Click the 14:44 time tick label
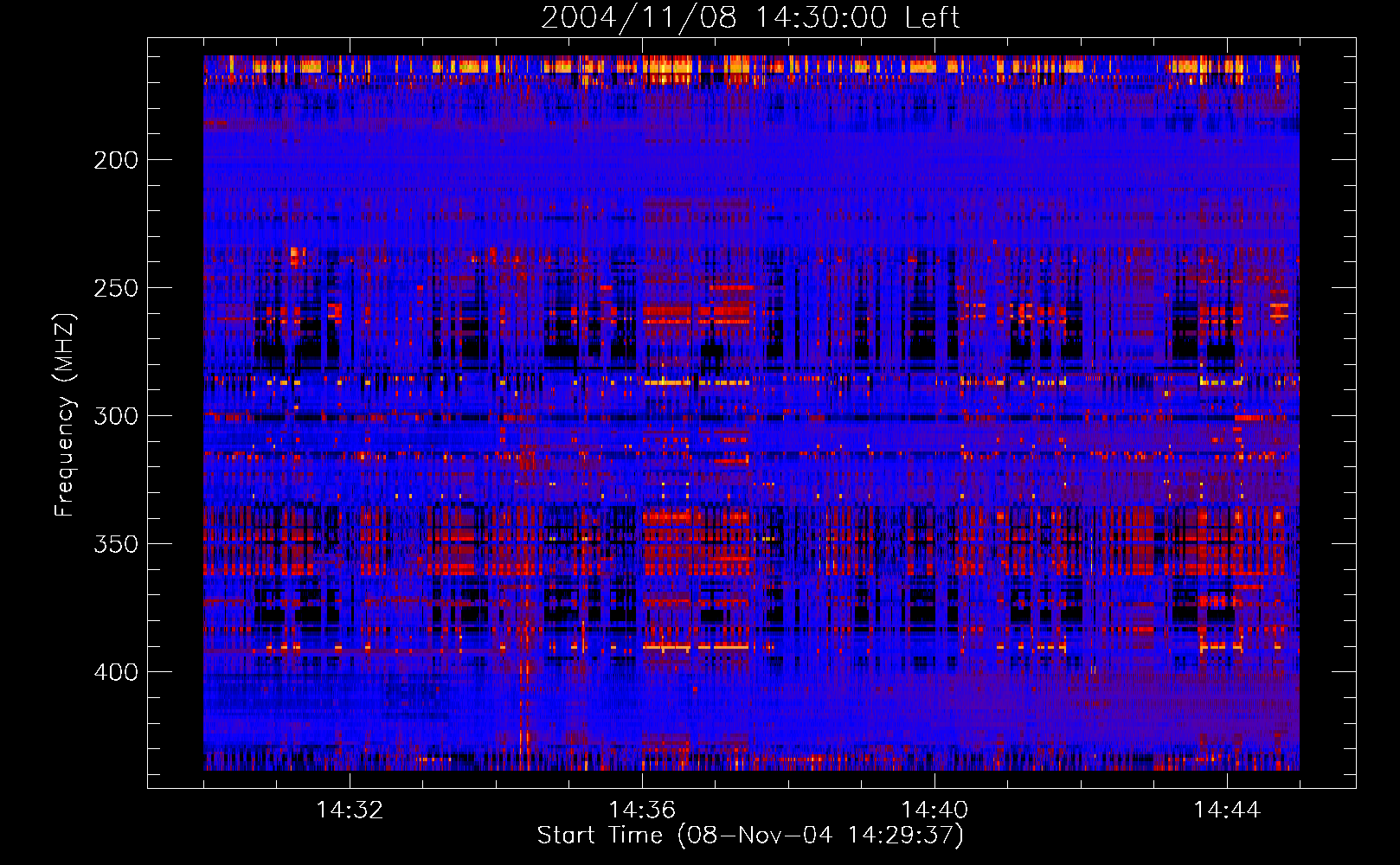The image size is (1400, 865). (1227, 811)
